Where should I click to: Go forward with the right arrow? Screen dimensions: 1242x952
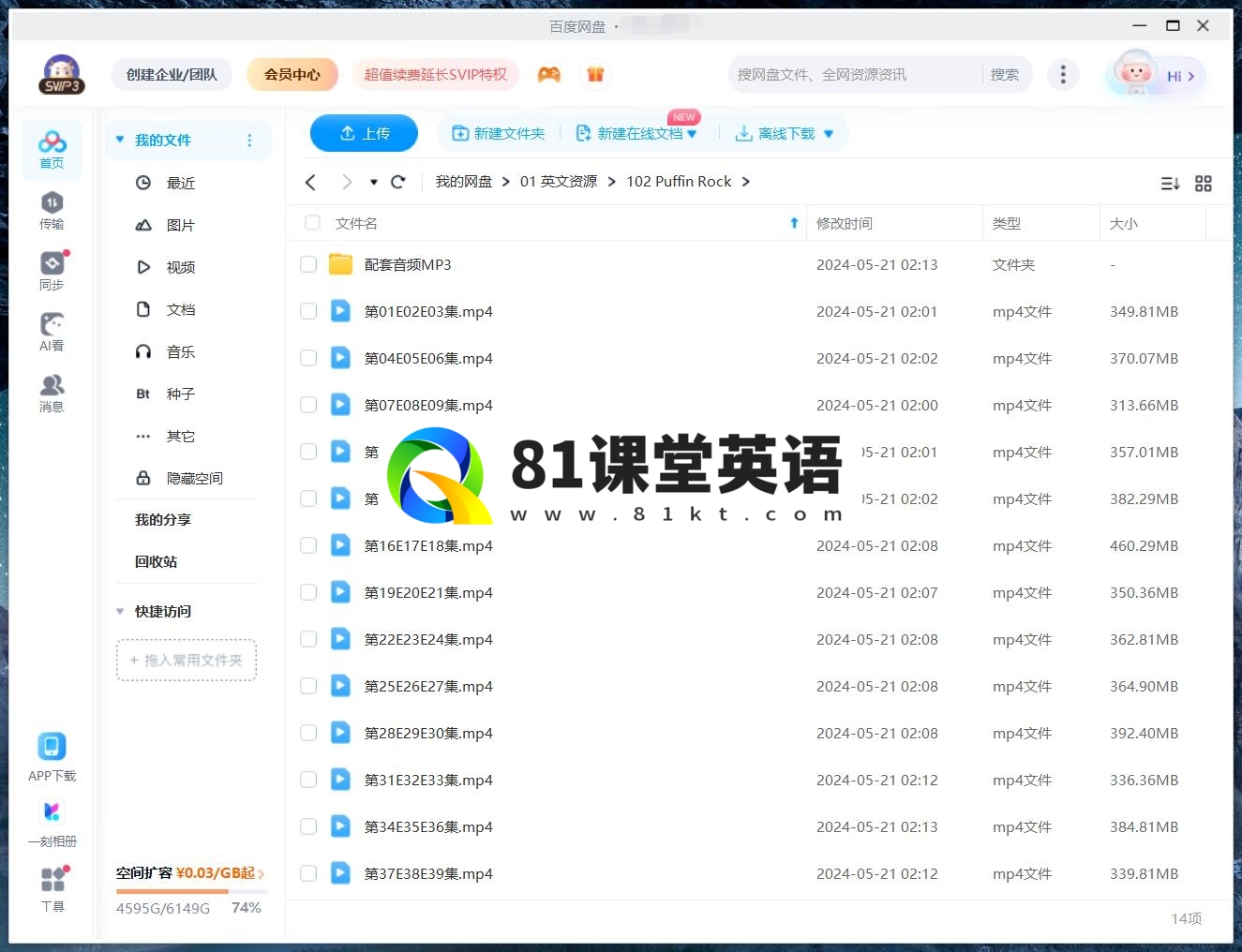pyautogui.click(x=347, y=182)
